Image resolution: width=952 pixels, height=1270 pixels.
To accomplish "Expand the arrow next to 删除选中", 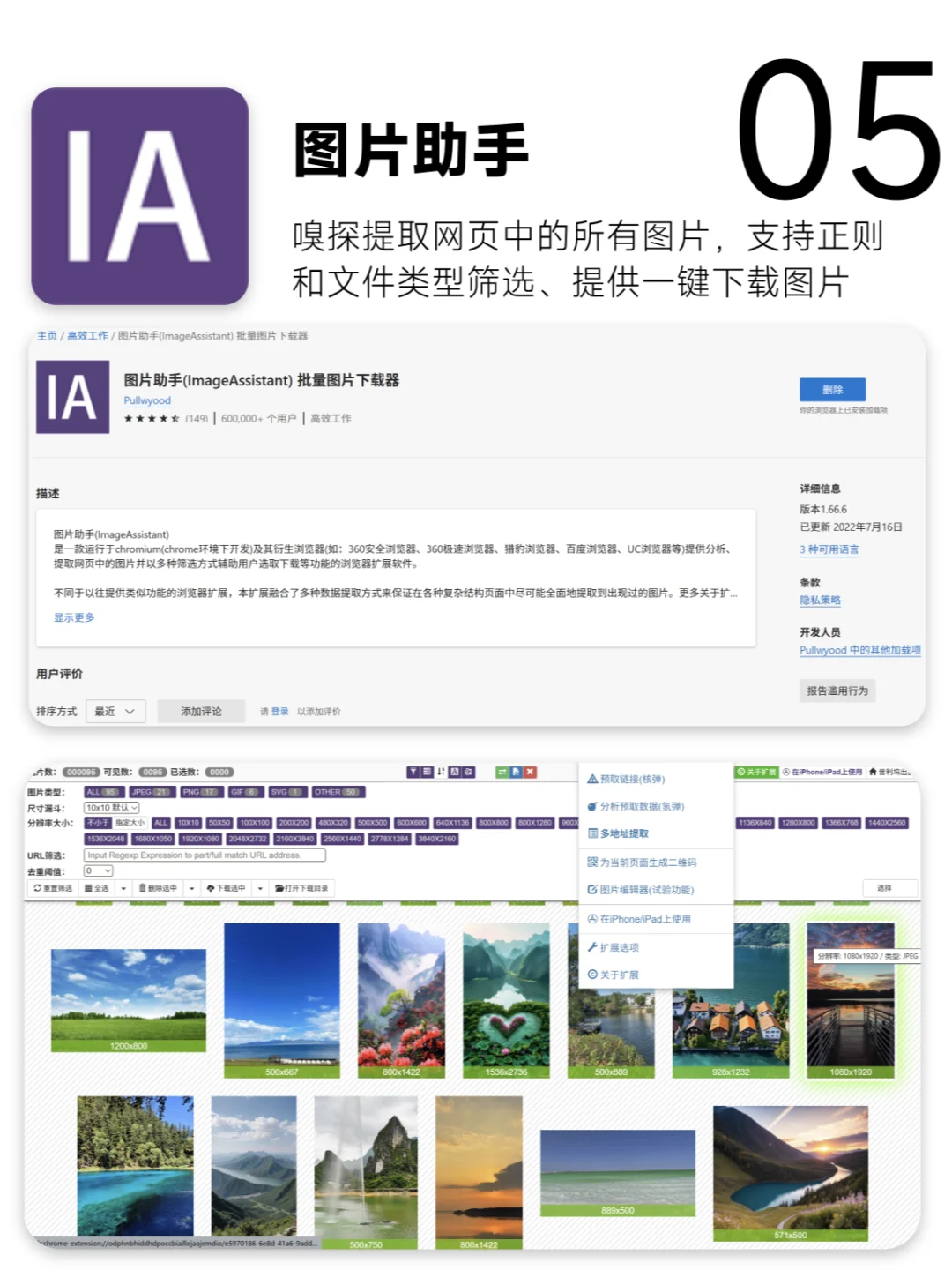I will click(x=191, y=888).
